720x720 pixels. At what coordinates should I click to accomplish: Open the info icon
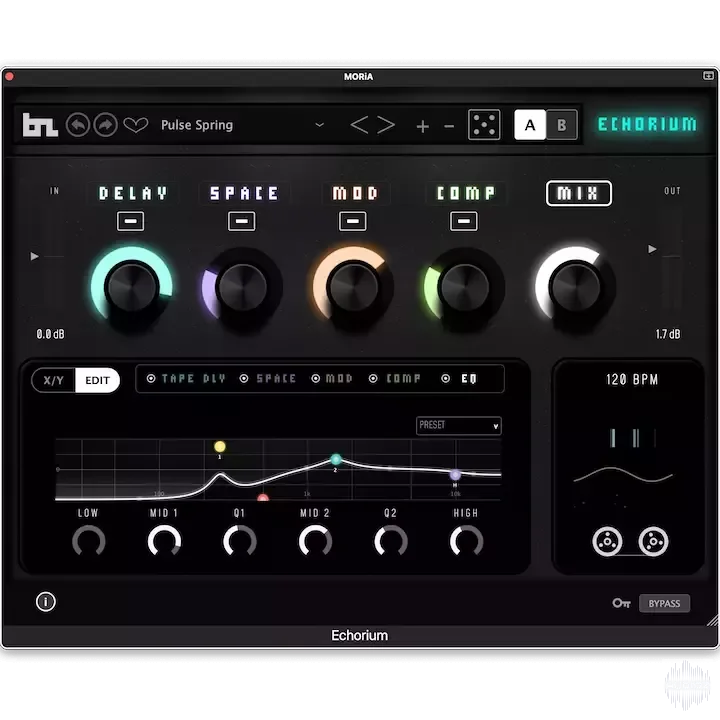[x=46, y=602]
